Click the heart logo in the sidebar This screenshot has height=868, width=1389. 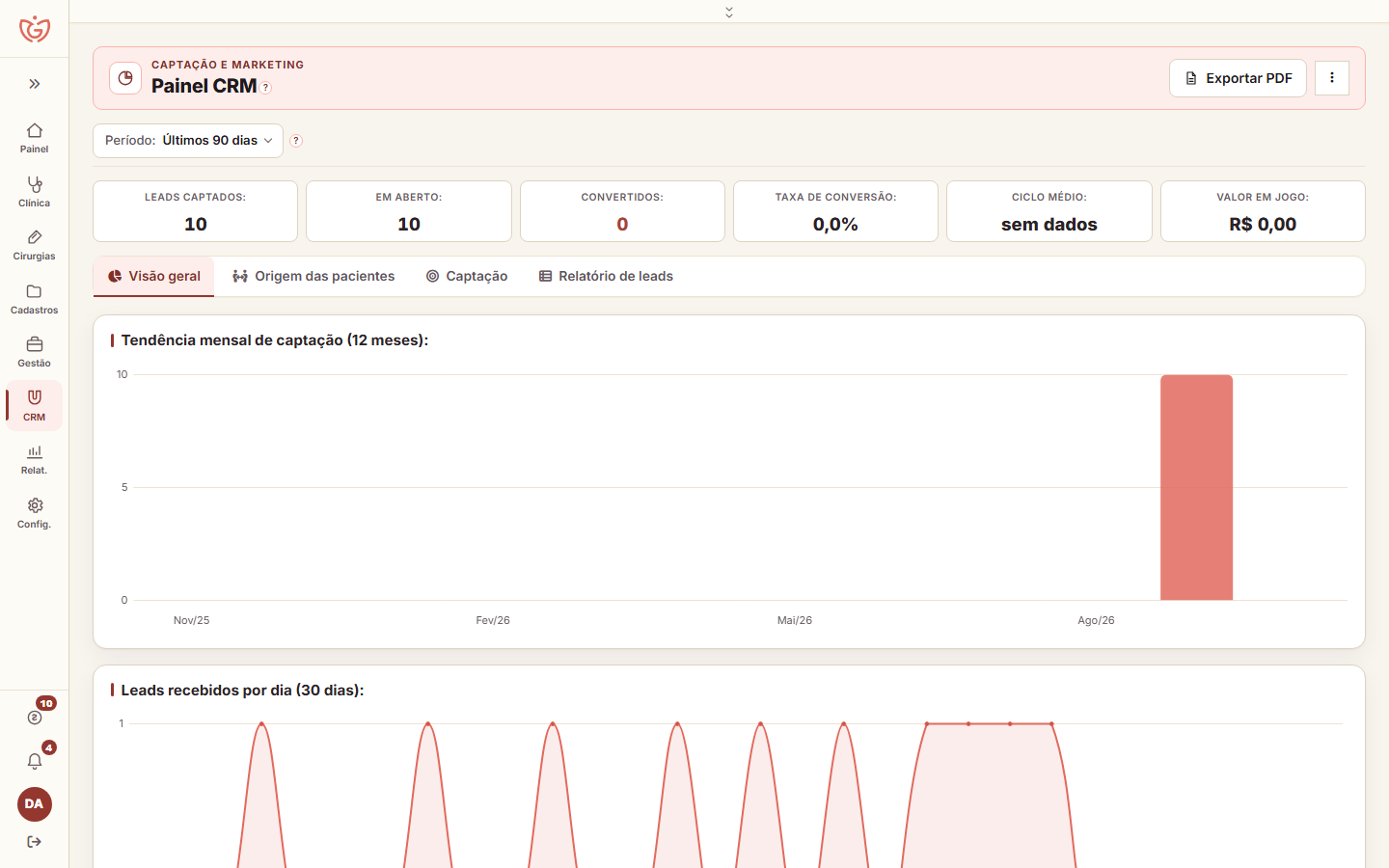(x=35, y=29)
